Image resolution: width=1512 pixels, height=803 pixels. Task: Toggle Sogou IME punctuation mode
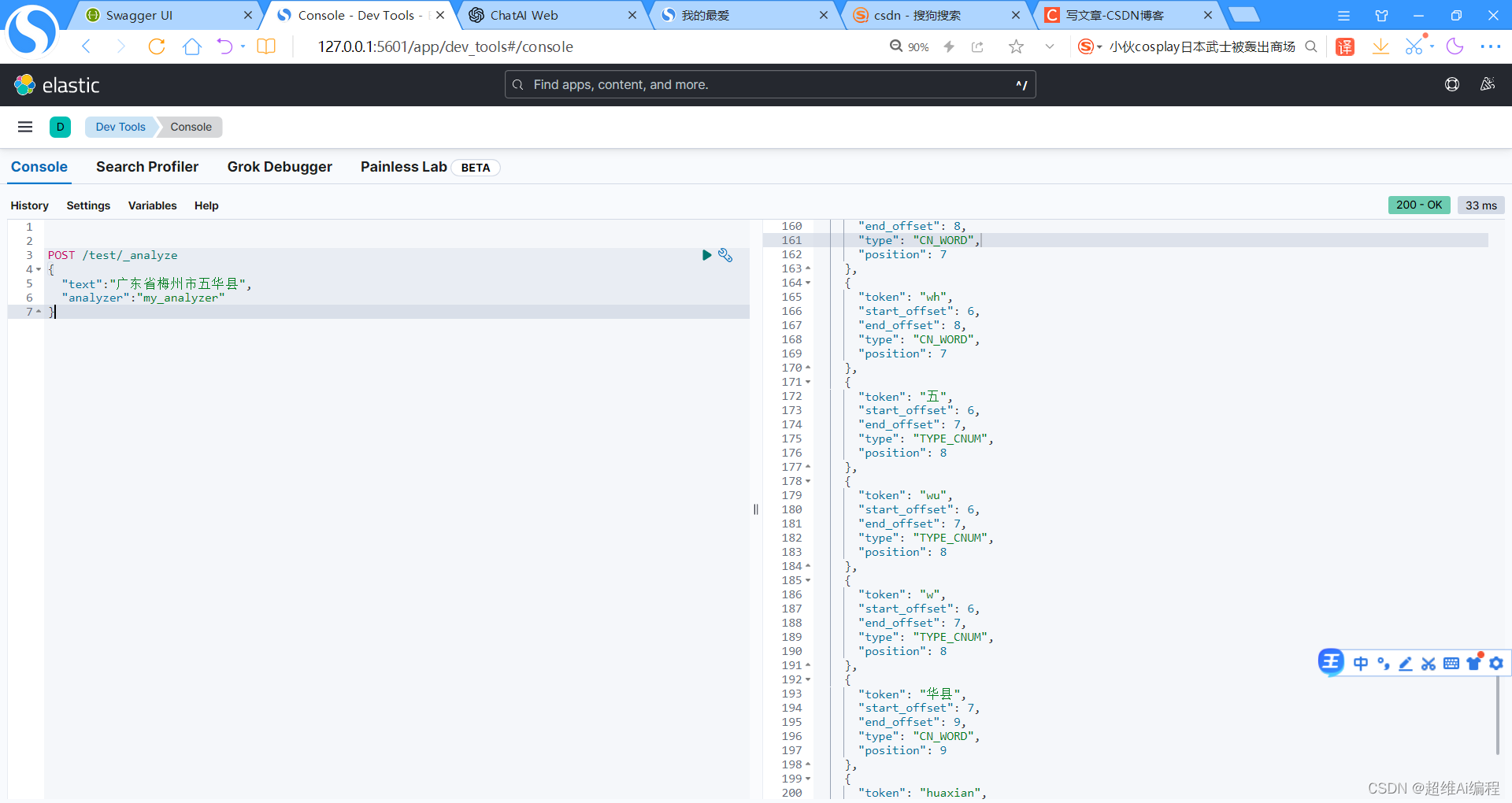pyautogui.click(x=1384, y=663)
